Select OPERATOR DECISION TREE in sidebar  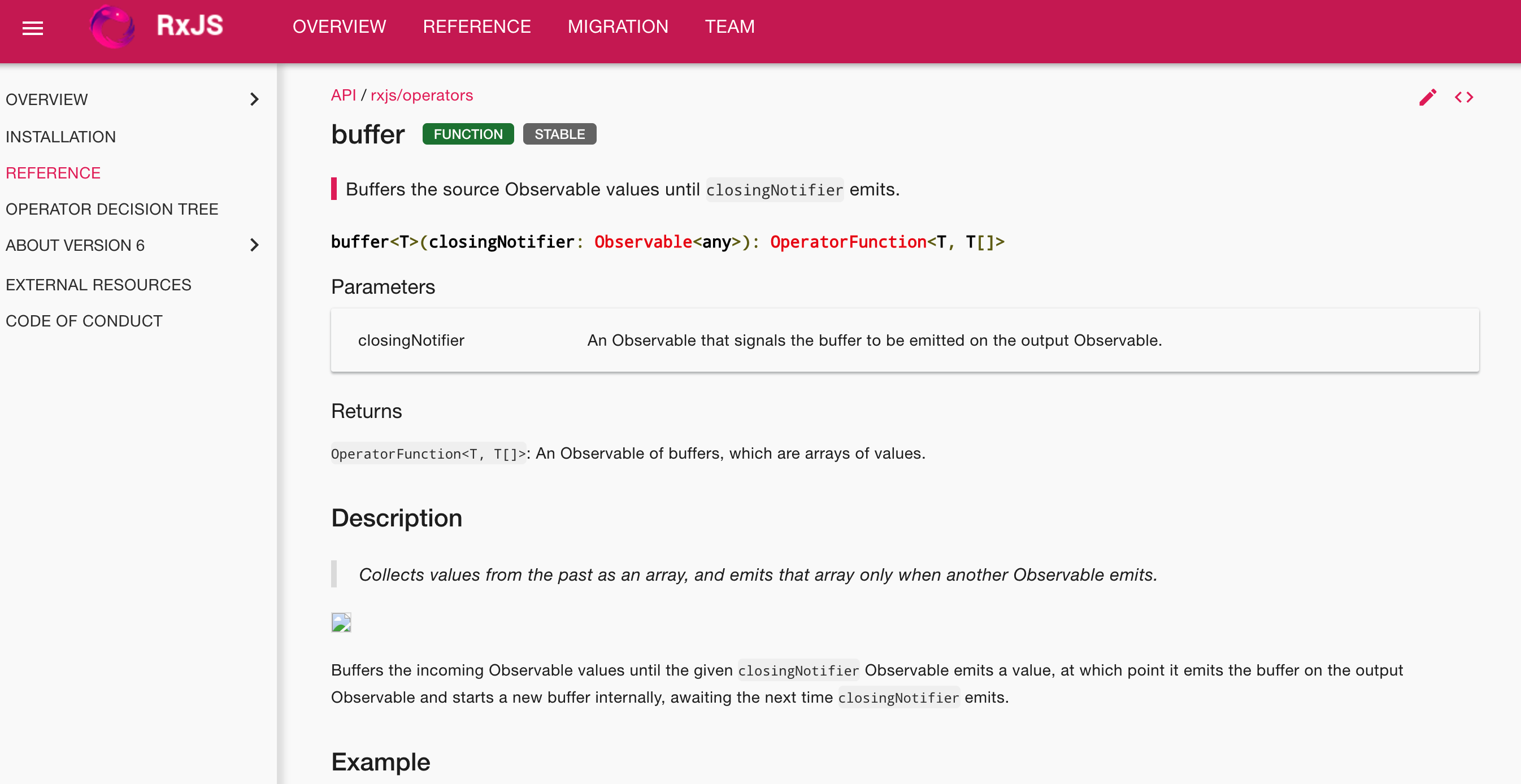112,209
